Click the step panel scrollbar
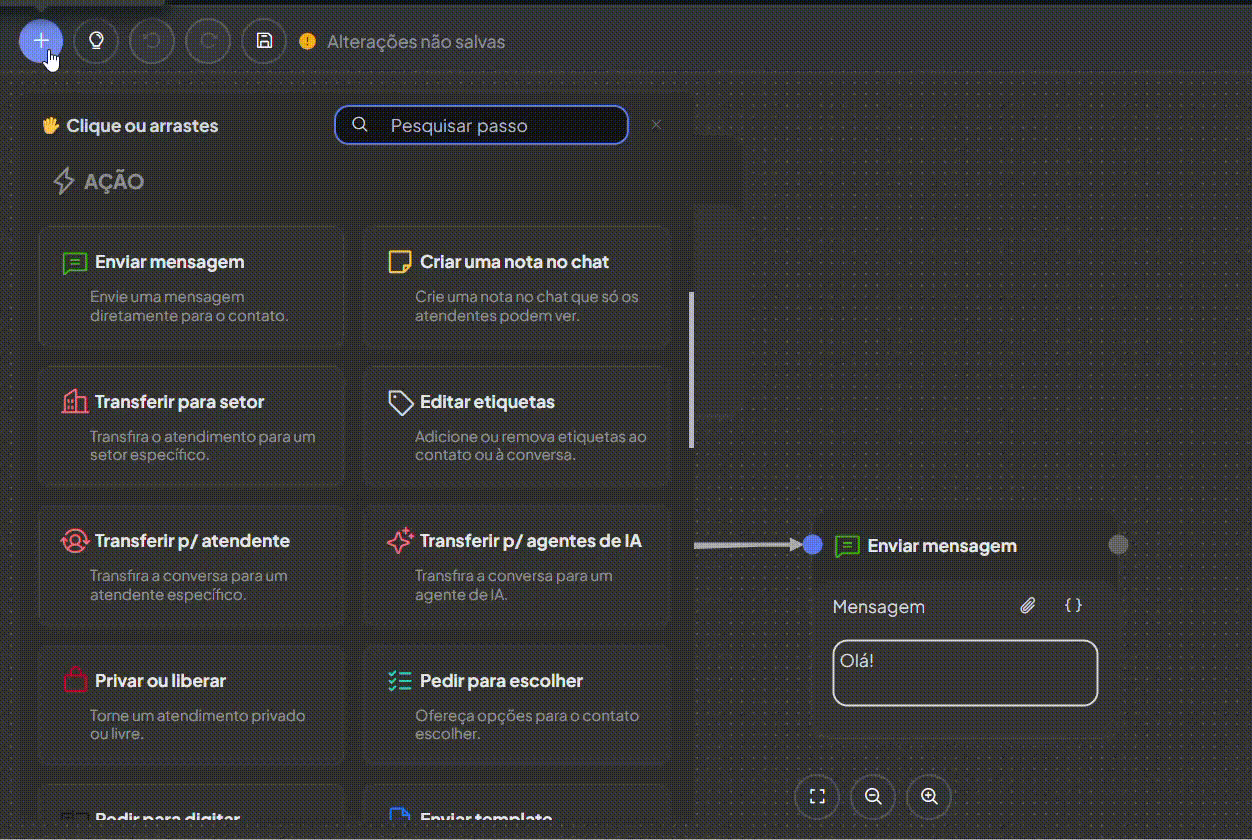 click(x=690, y=370)
